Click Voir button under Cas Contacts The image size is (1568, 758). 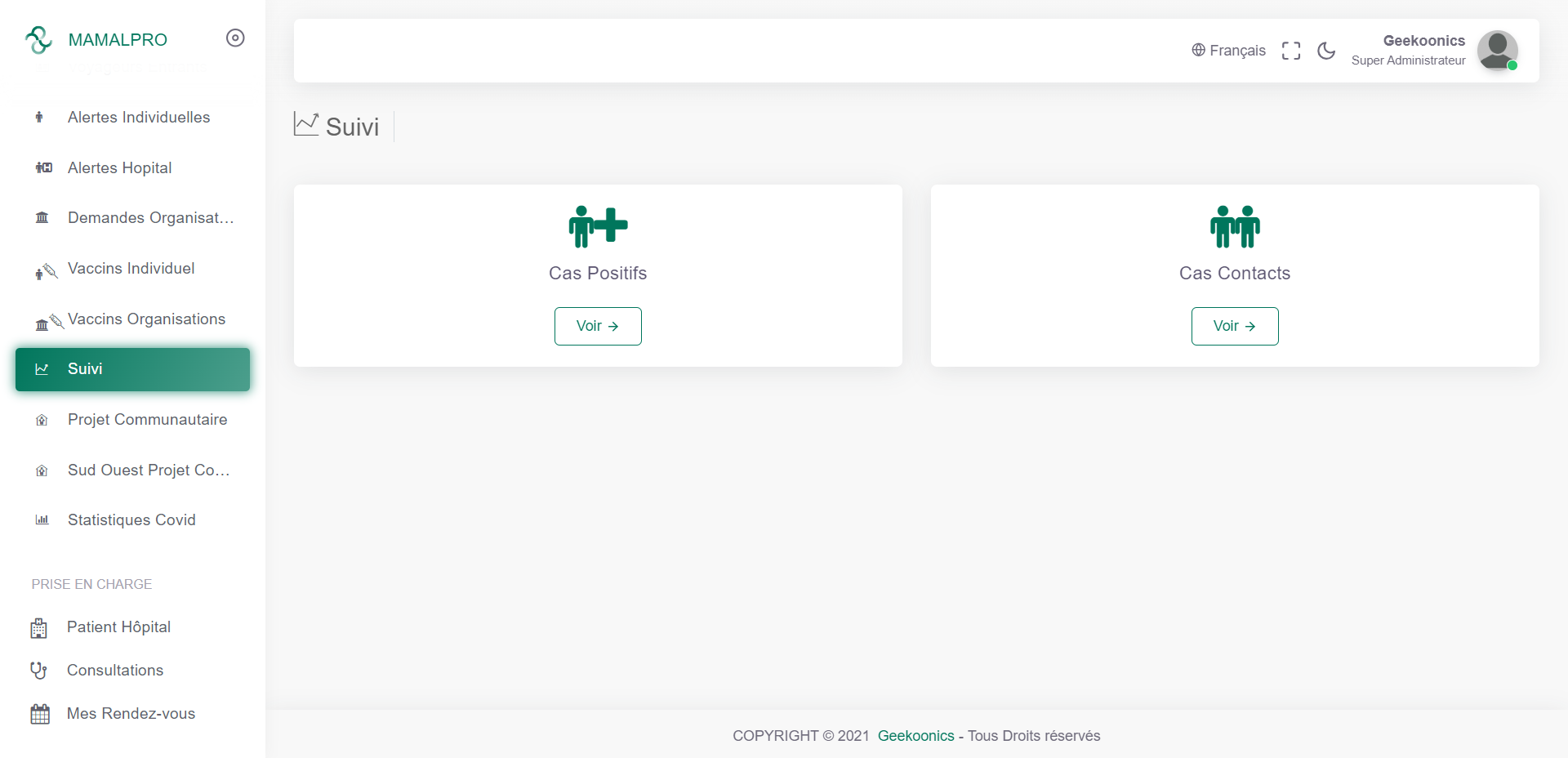(1235, 326)
